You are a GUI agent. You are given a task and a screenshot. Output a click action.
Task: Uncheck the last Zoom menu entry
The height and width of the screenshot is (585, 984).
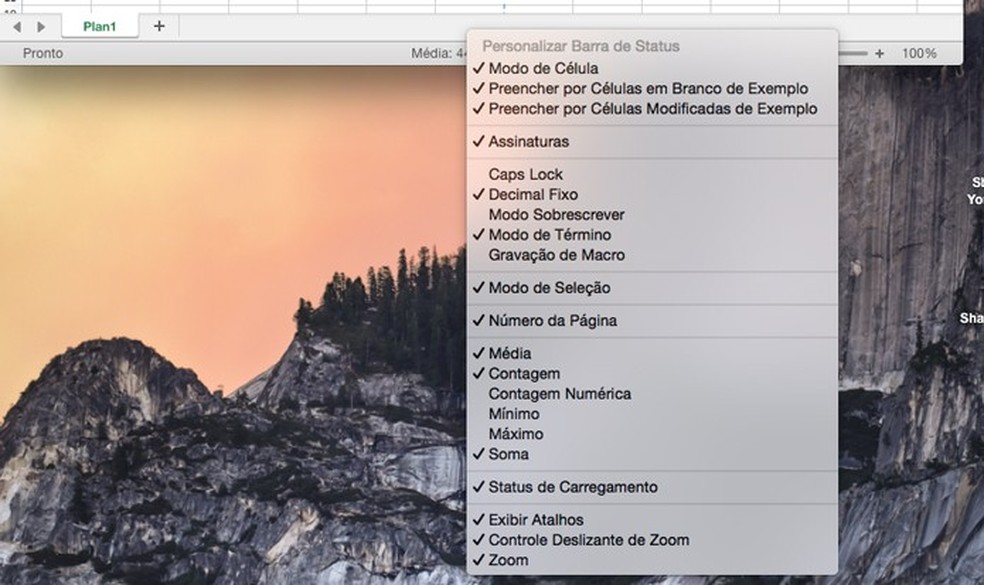click(x=652, y=560)
